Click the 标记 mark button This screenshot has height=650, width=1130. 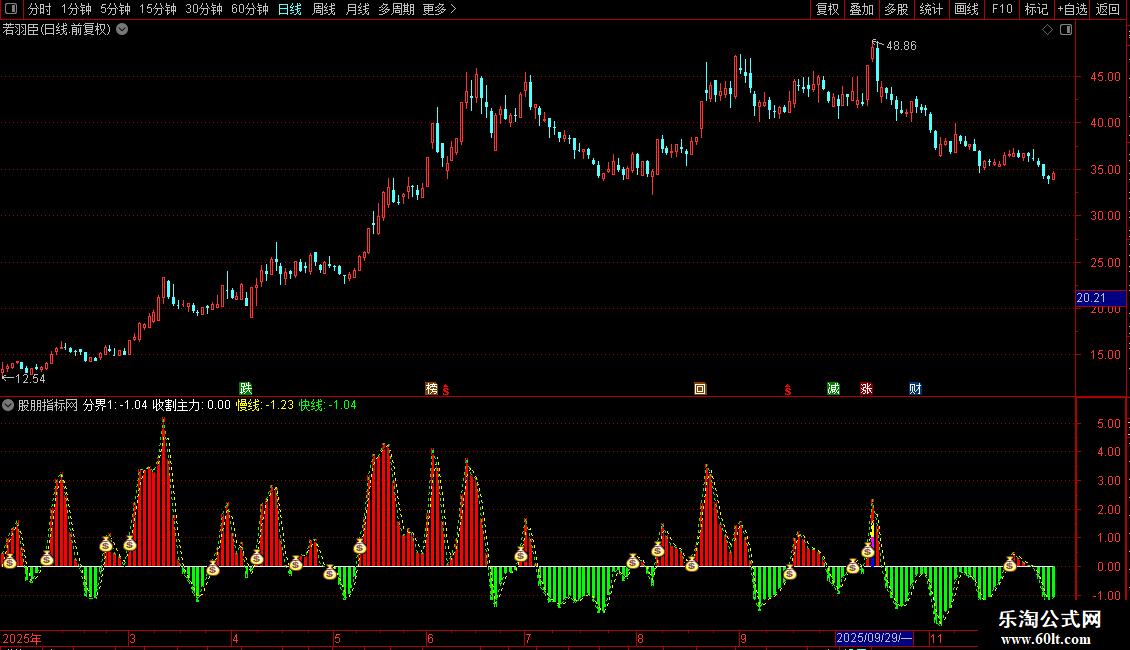click(1036, 9)
